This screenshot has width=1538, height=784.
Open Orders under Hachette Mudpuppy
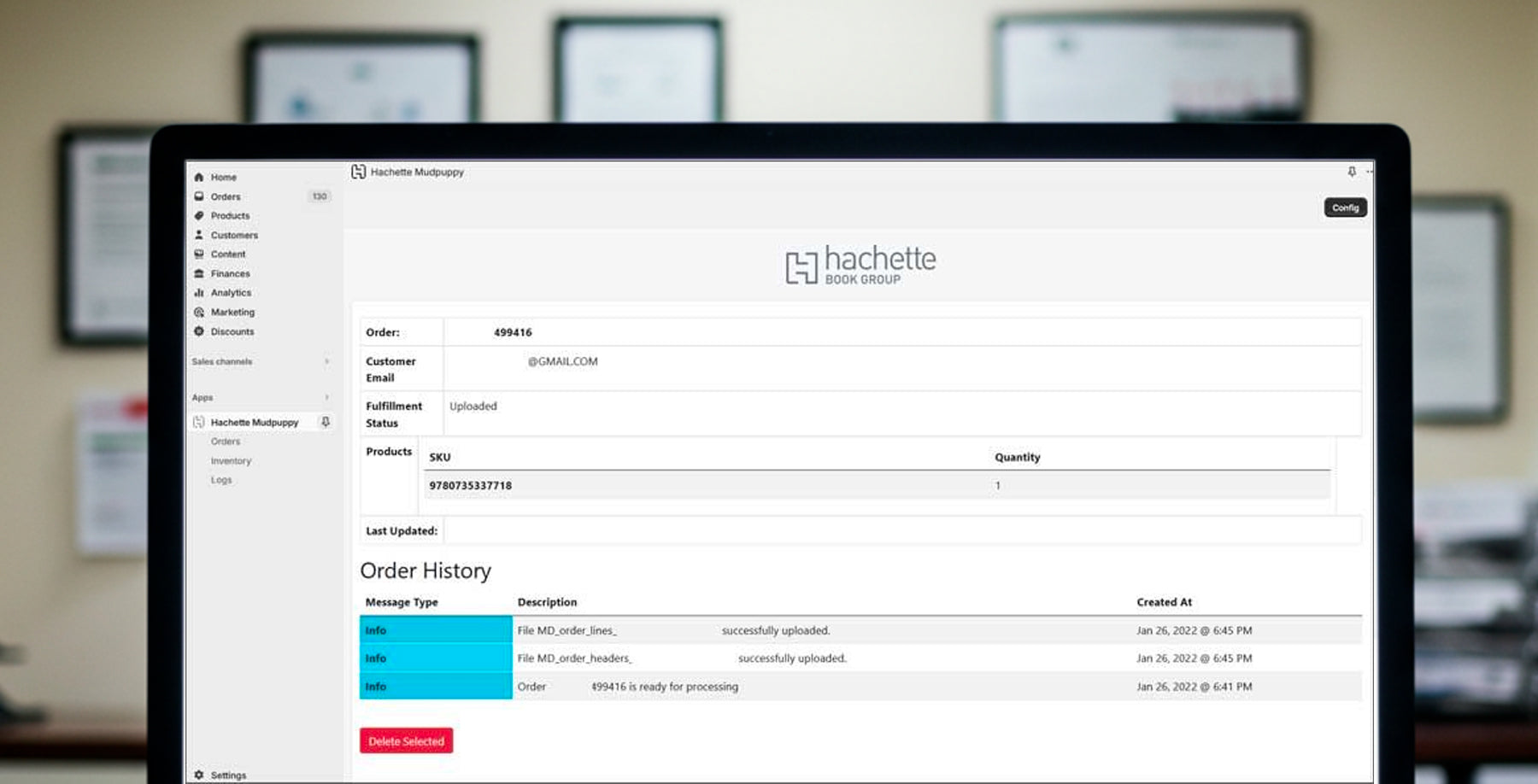click(x=226, y=442)
